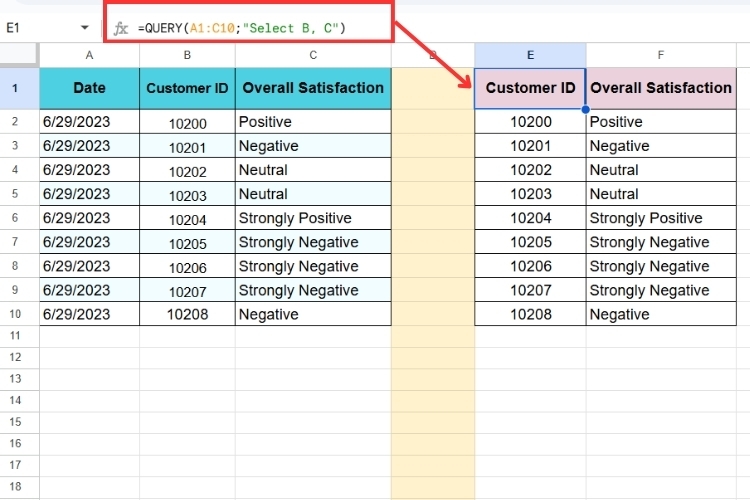Screen dimensions: 750x500
Task: Click the 6/29/2023 date cell in row 10
Action: coord(89,314)
